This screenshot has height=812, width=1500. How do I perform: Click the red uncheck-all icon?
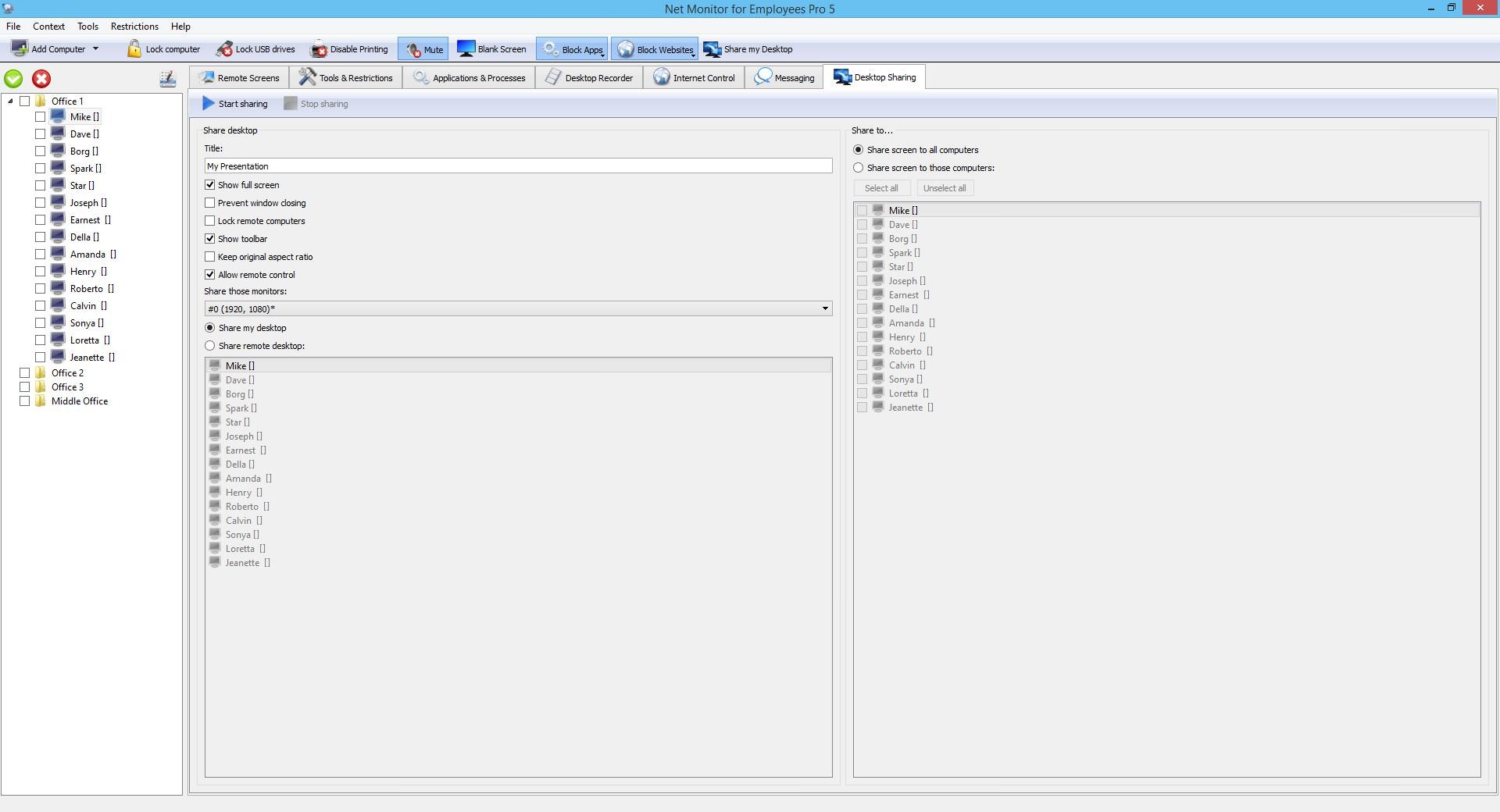point(41,79)
